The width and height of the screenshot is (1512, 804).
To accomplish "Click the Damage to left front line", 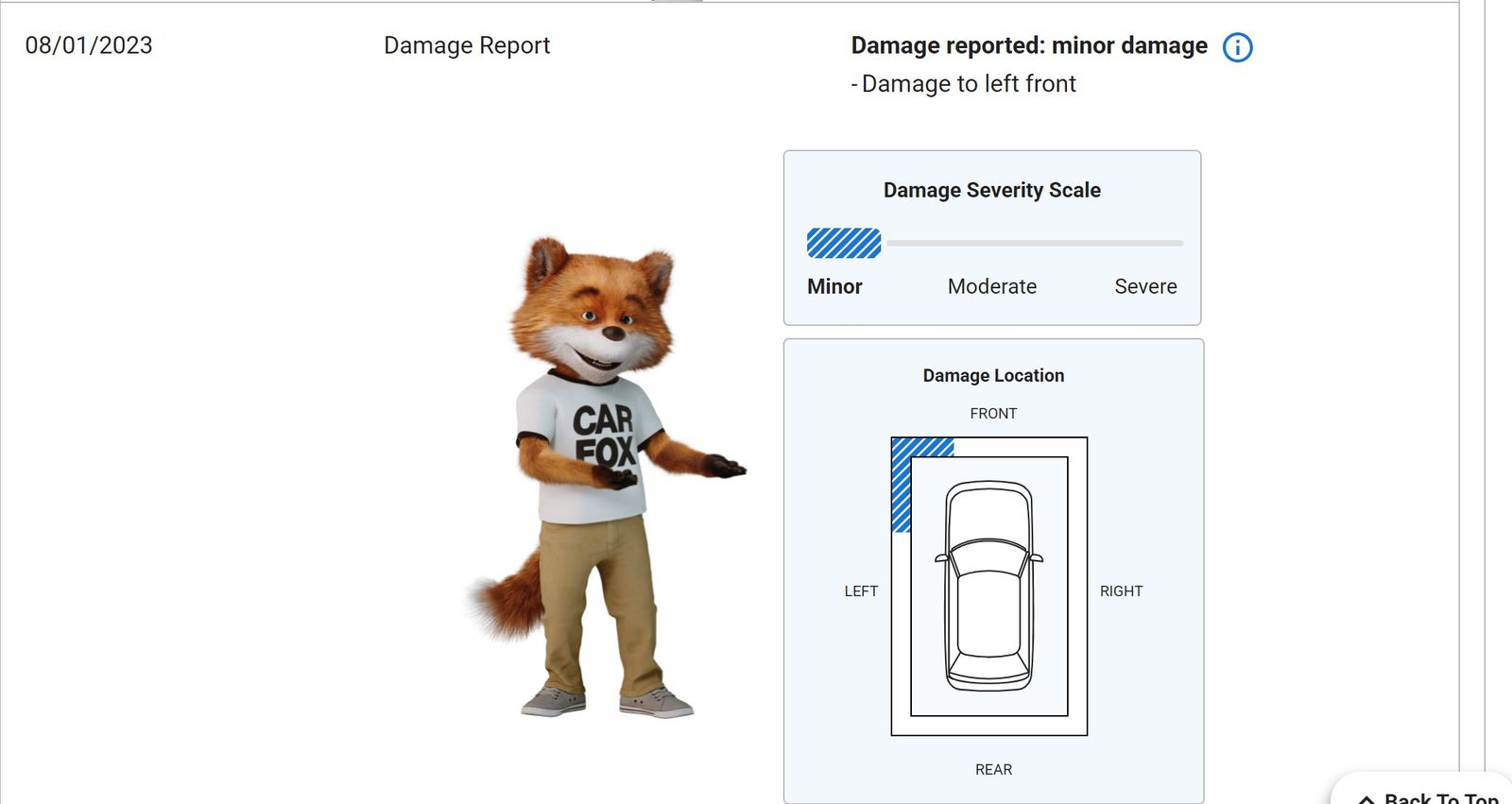I will pyautogui.click(x=963, y=84).
